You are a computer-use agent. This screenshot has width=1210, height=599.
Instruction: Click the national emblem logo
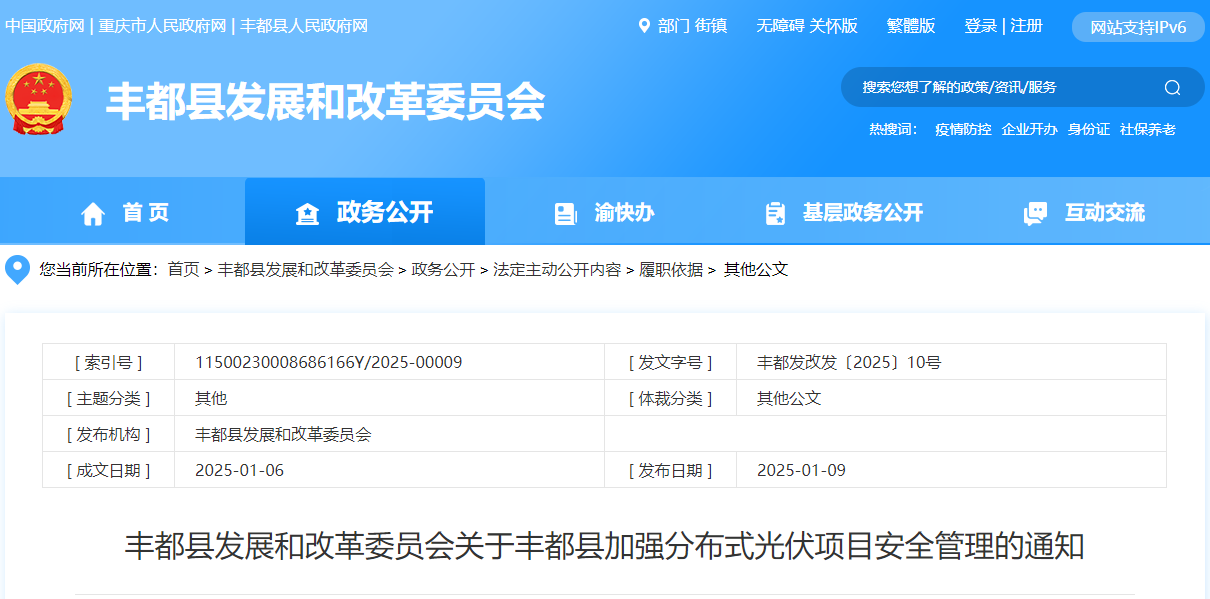click(38, 99)
